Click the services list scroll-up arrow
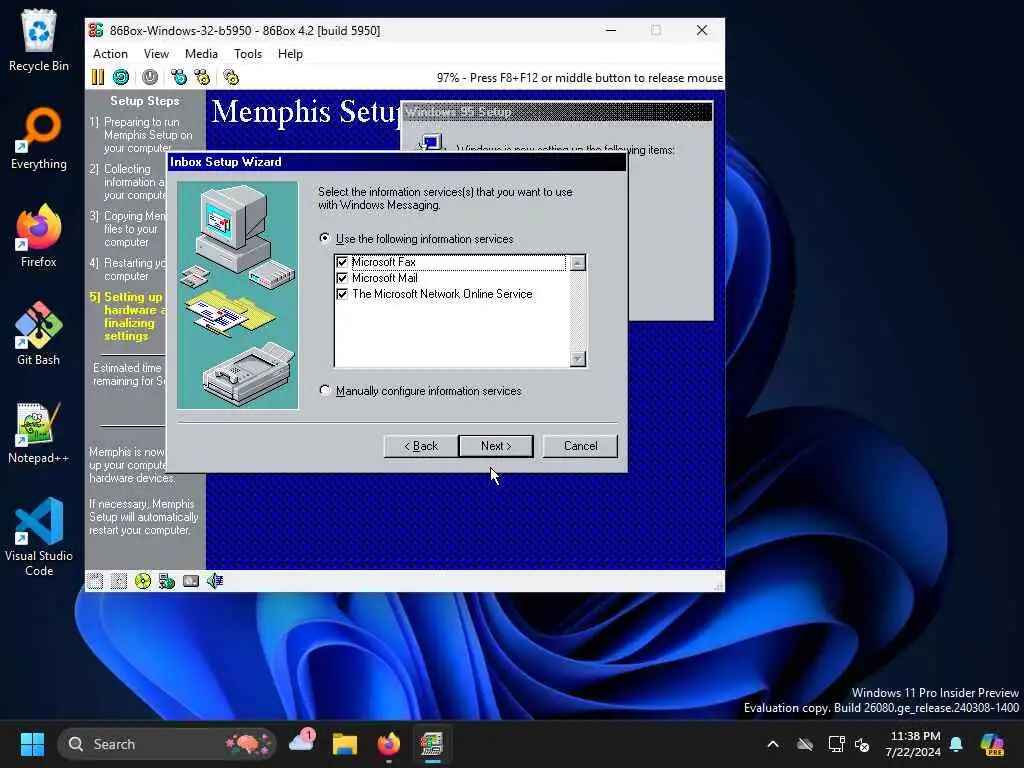The image size is (1024, 768). 577,263
